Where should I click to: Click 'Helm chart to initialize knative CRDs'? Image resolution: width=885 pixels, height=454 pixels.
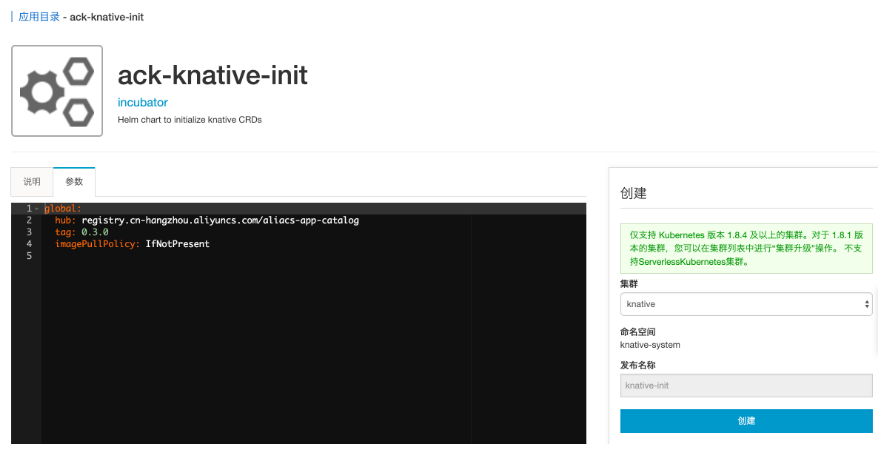tap(190, 120)
